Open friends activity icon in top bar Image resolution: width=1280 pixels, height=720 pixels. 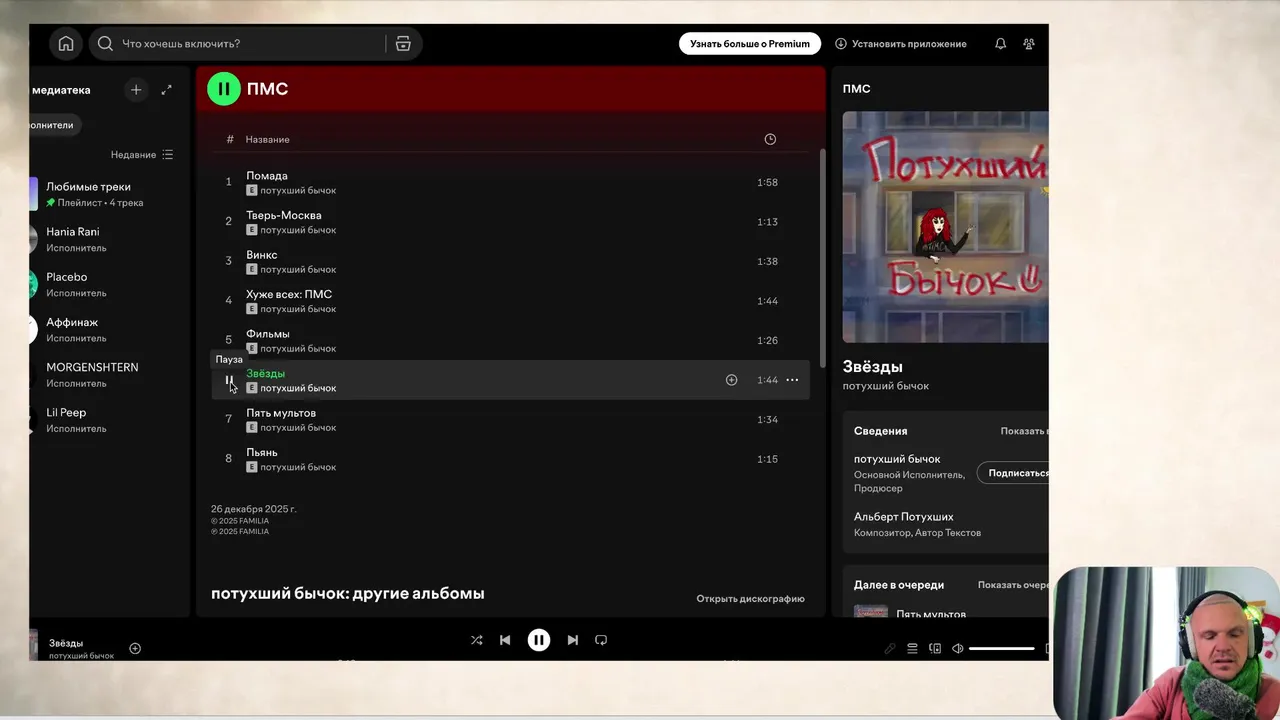point(1029,44)
